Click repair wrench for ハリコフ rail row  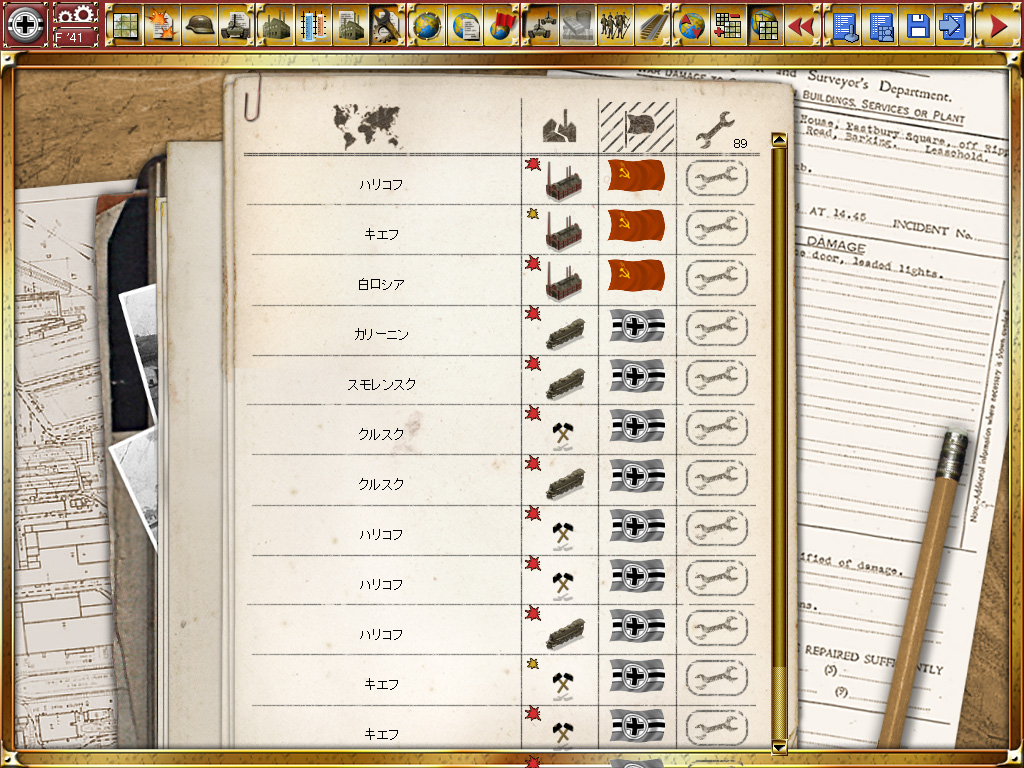[x=716, y=628]
